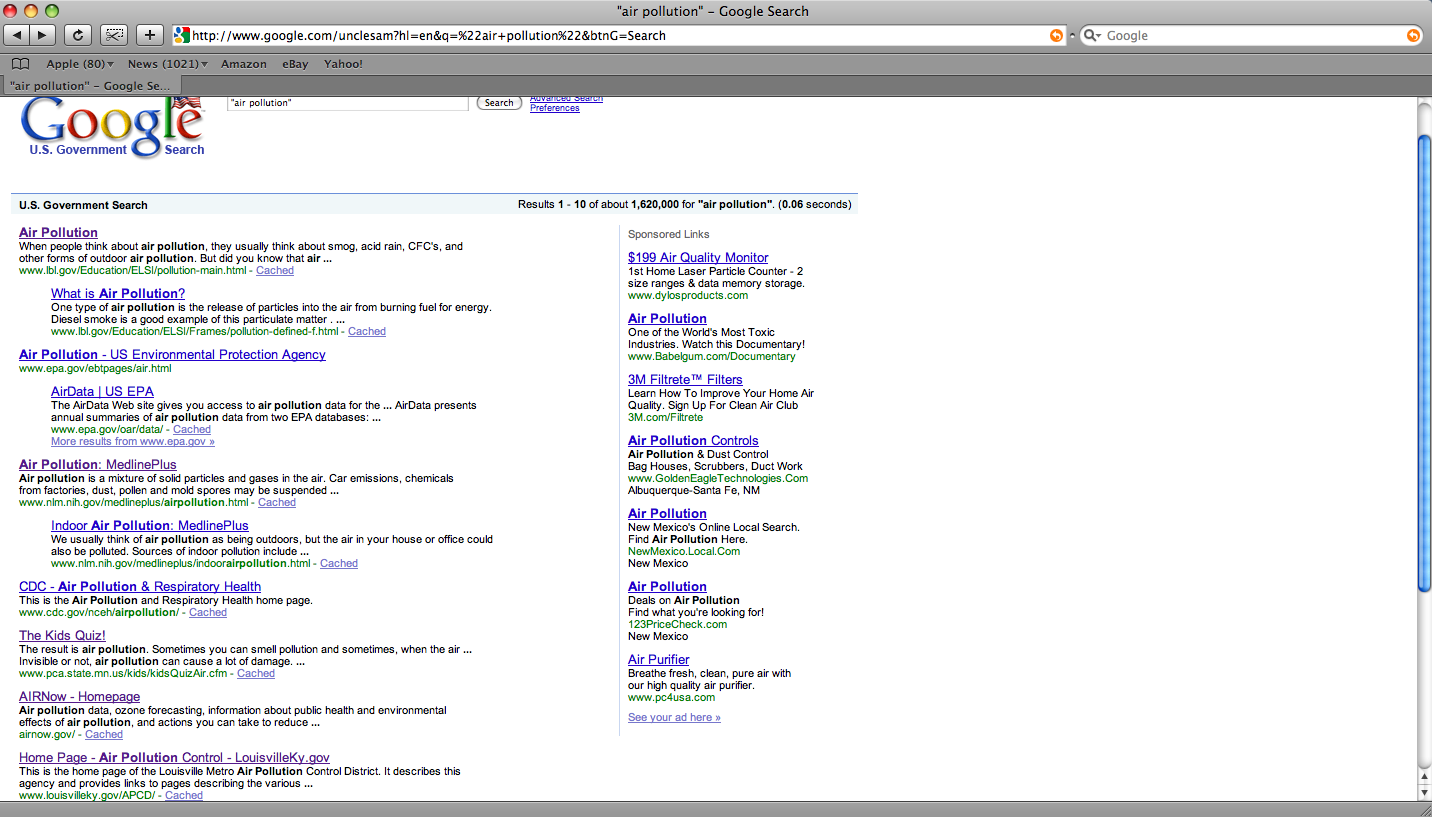Open the $199 Air Quality Monitor ad
The height and width of the screenshot is (817, 1432).
[698, 257]
